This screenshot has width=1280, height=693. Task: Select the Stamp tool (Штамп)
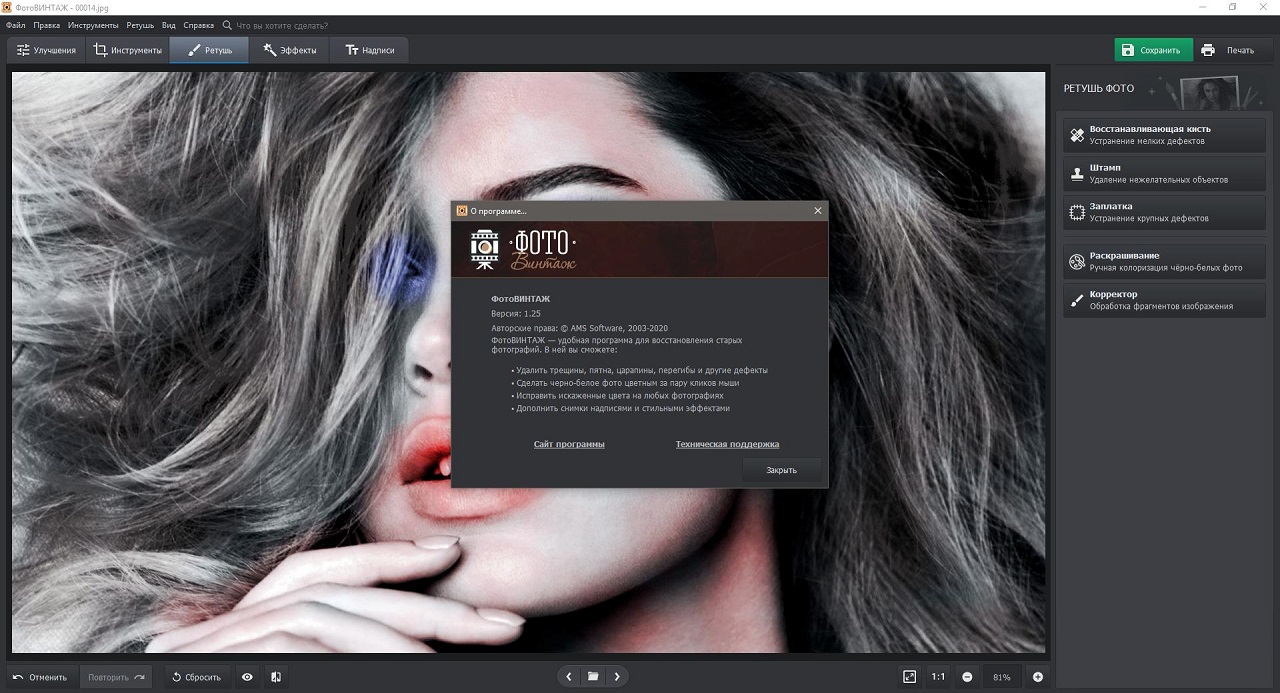pyautogui.click(x=1164, y=174)
